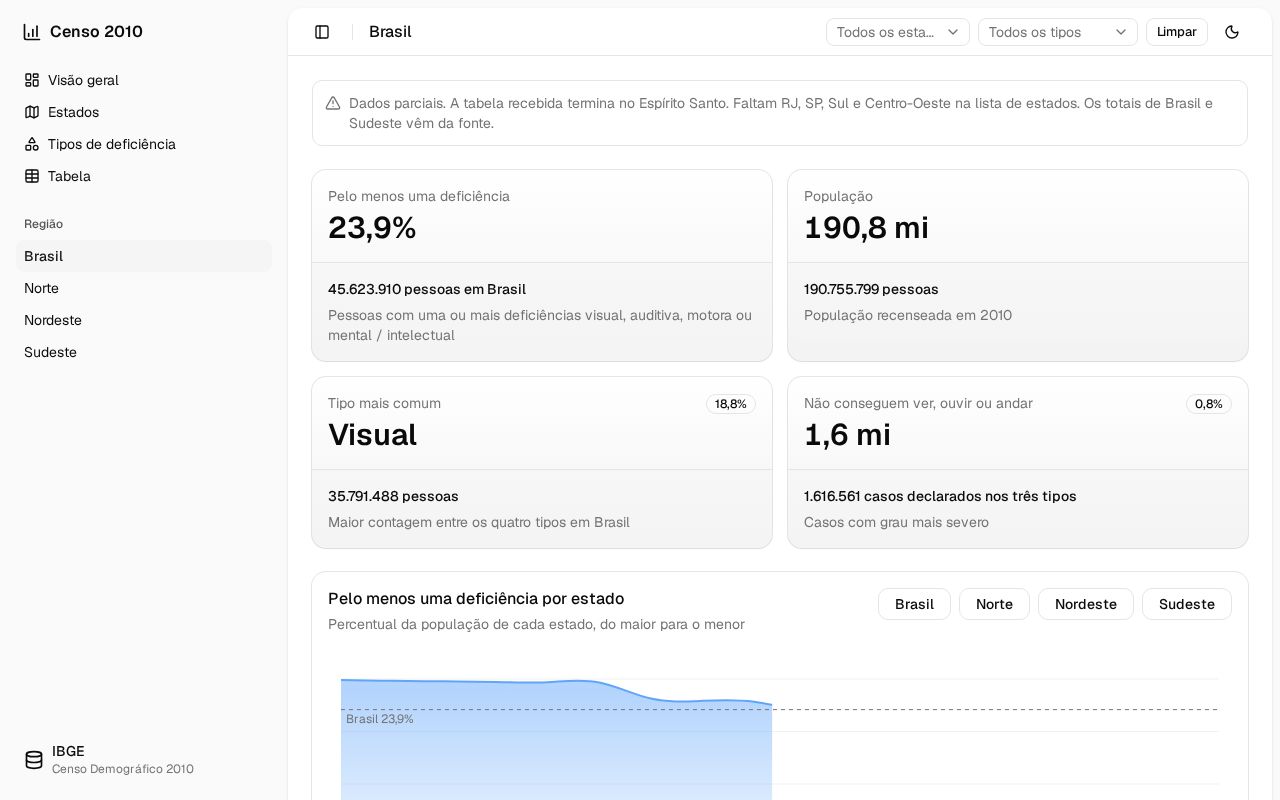Go to Estados in the sidebar

144,112
